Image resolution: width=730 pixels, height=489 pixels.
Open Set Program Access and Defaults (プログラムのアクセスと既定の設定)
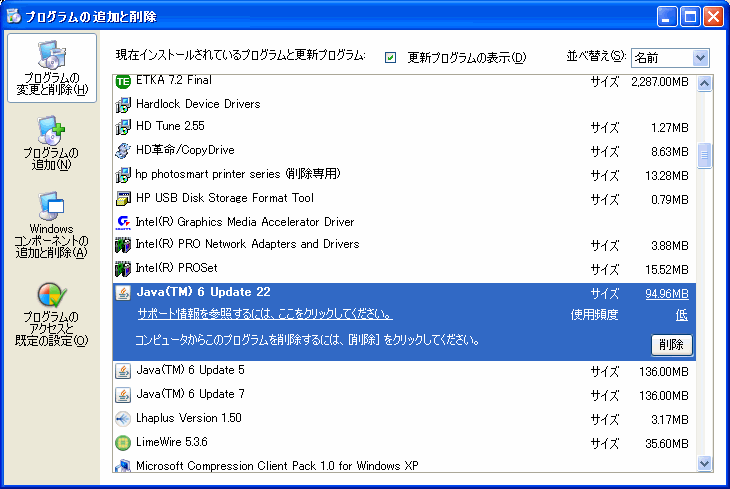51,314
